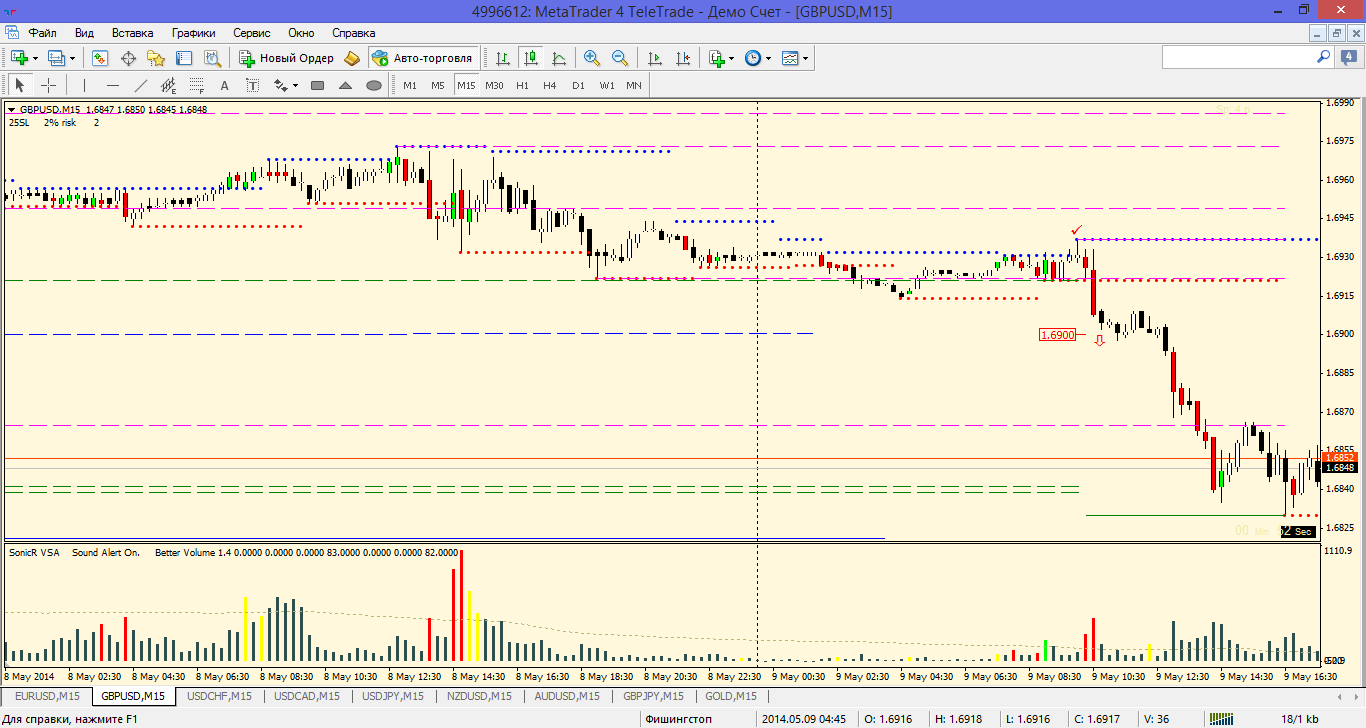Select the Fibonacci Retracement tool
This screenshot has height=728, width=1366.
tap(197, 85)
